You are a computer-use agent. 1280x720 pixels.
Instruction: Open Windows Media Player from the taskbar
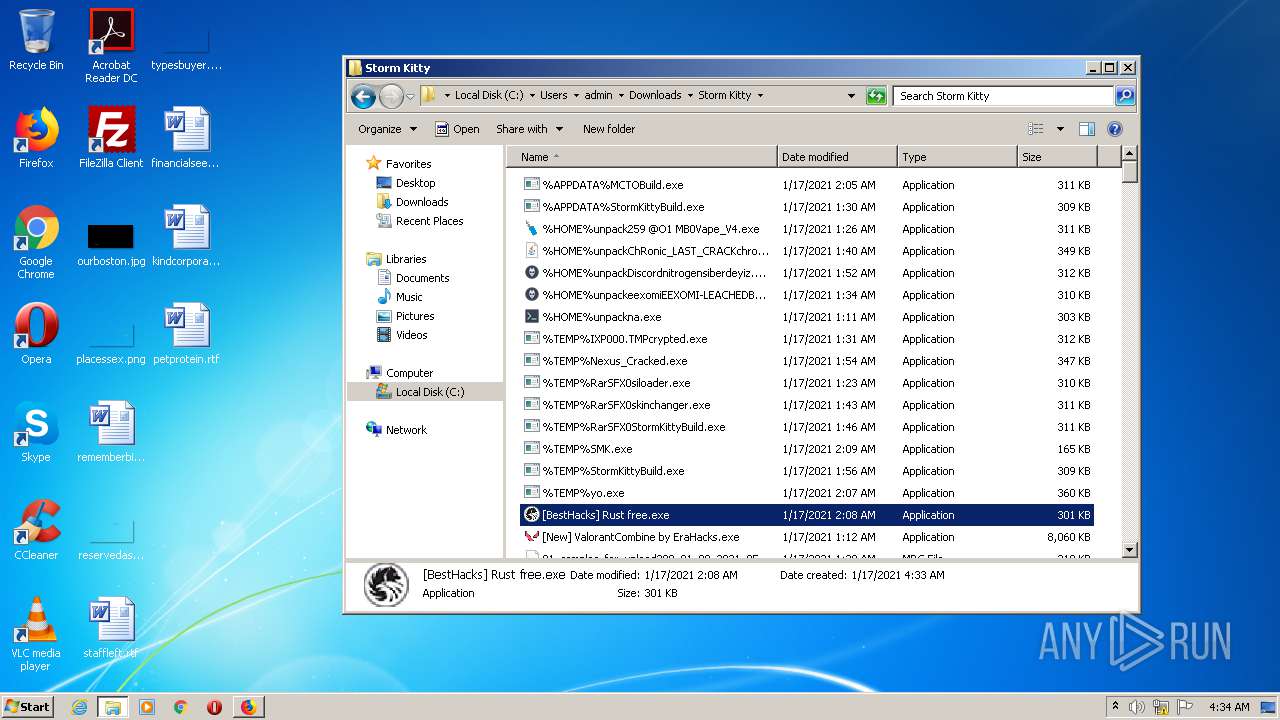(x=147, y=707)
